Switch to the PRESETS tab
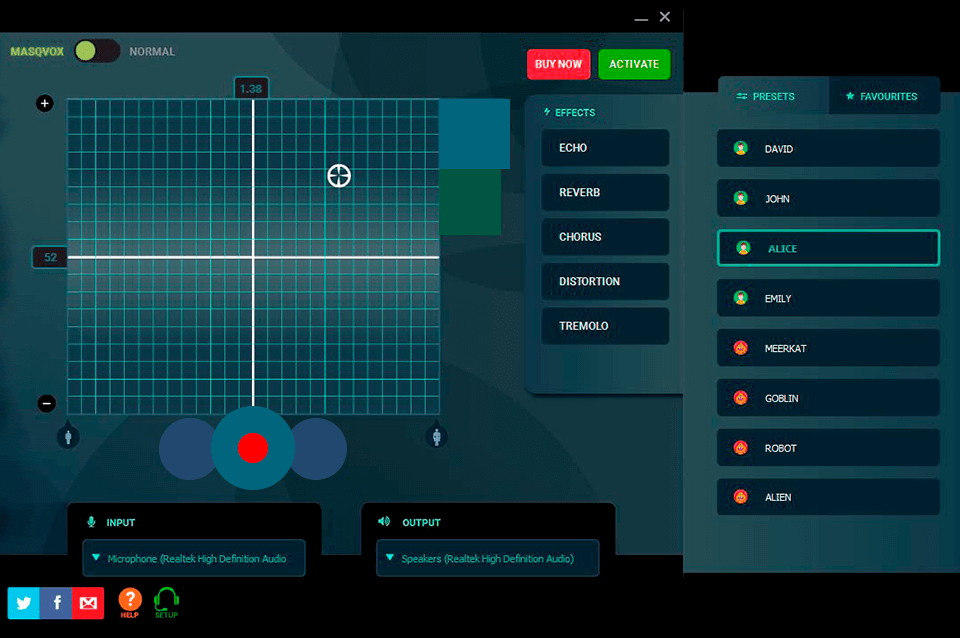The height and width of the screenshot is (638, 960). click(775, 96)
